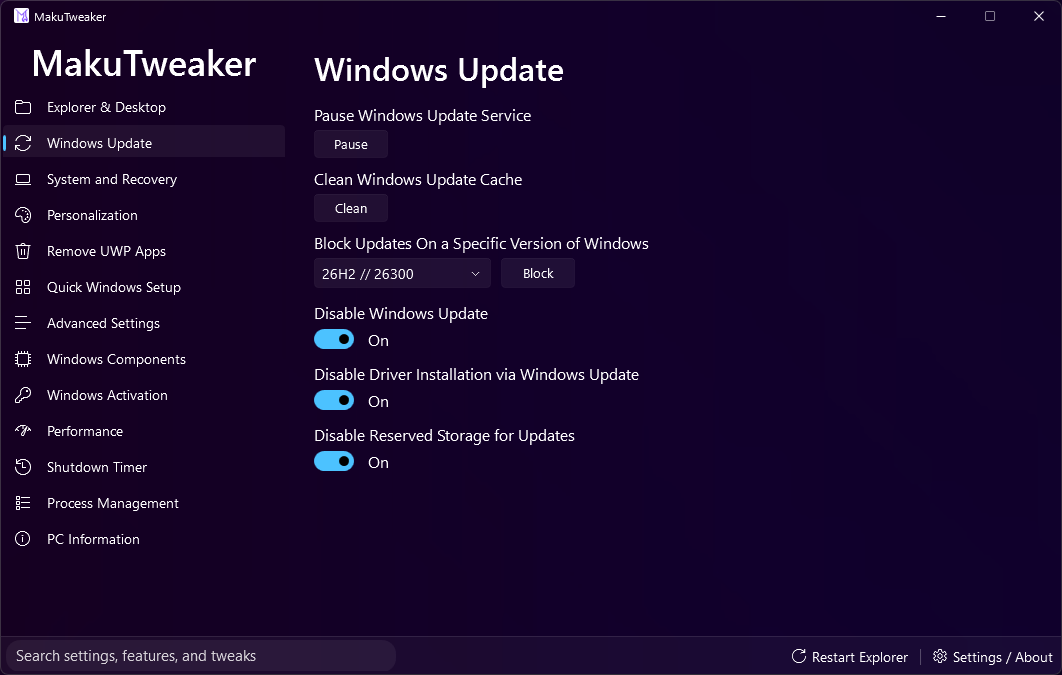The image size is (1062, 675).
Task: Navigate to Advanced Settings
Action: pyautogui.click(x=144, y=323)
